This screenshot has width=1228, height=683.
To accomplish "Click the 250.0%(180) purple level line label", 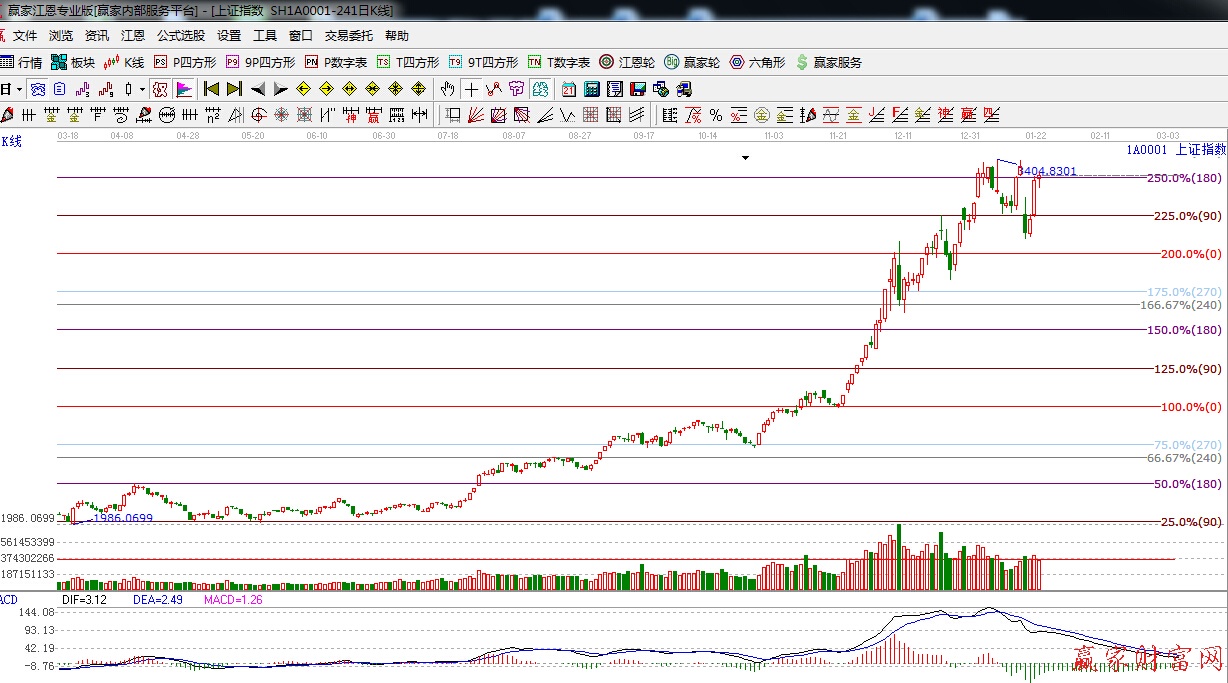I will [1183, 178].
